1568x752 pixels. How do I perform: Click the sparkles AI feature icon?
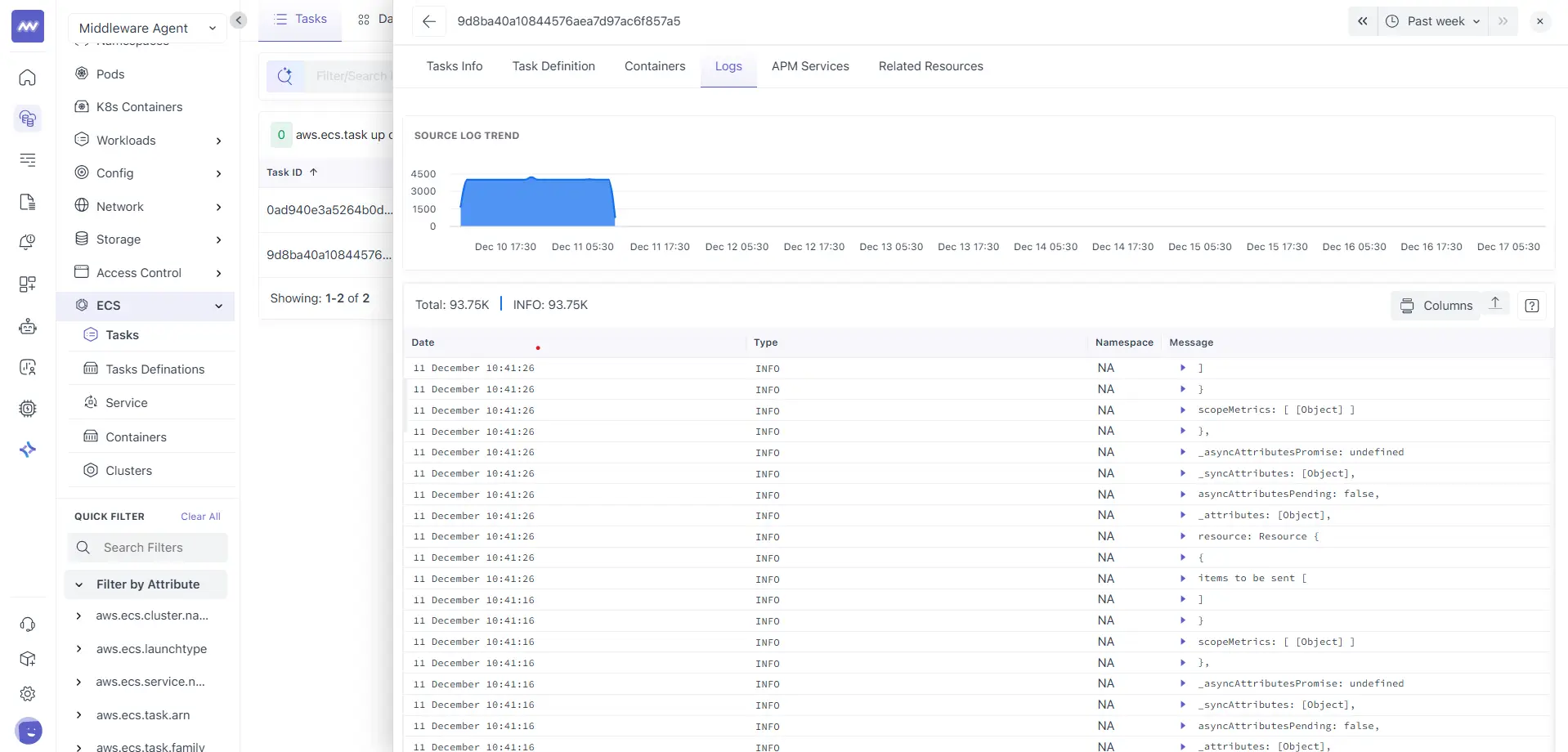pos(28,449)
